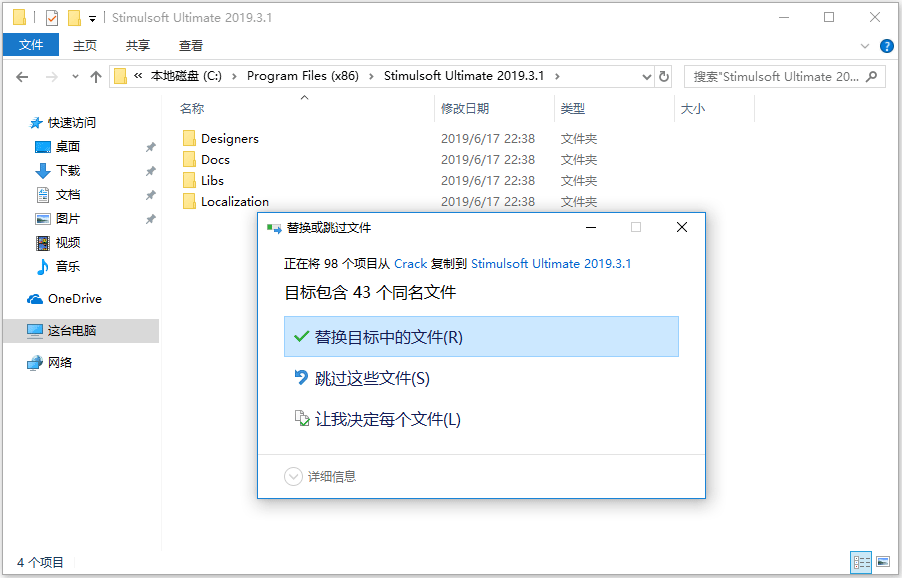Click Stimulsoft Ultimate 2019.3.1 destination link
Screen dimensions: 902x578
click(551, 264)
